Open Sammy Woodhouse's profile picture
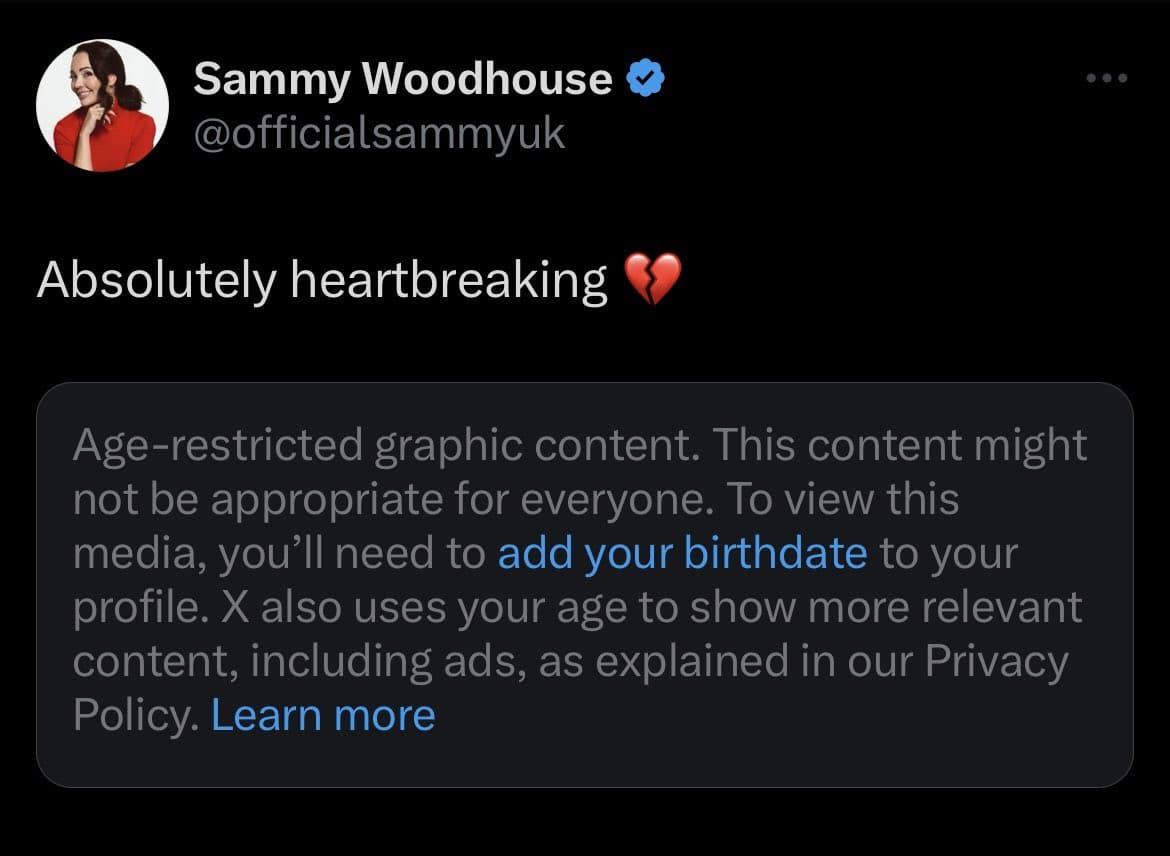Viewport: 1170px width, 856px height. pos(102,105)
